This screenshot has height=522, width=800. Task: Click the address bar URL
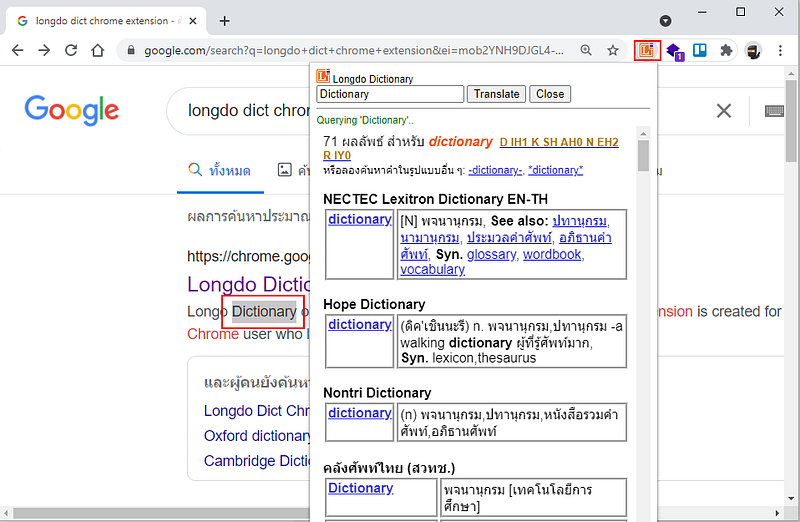[354, 51]
